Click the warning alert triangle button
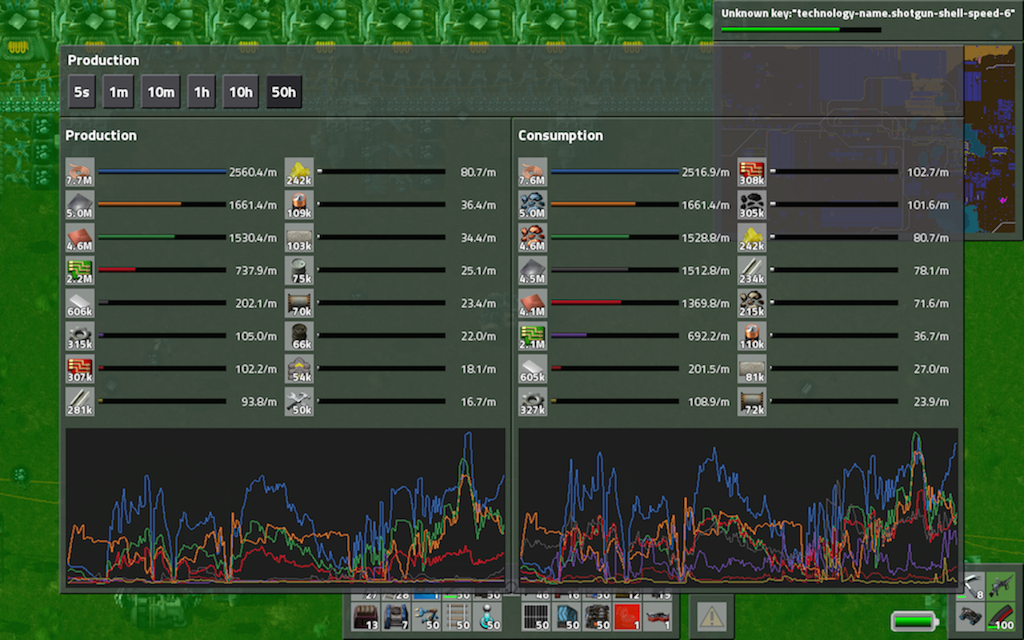This screenshot has height=640, width=1024. click(712, 616)
